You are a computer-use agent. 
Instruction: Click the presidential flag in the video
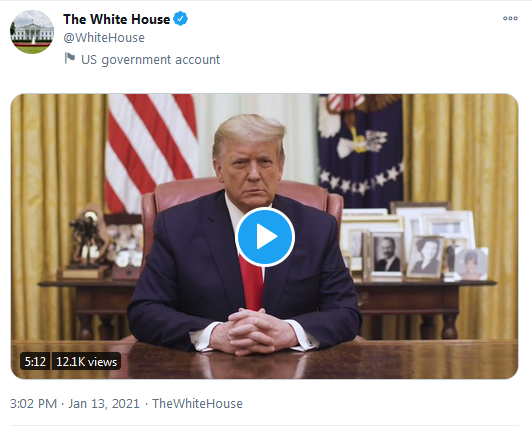(x=361, y=149)
